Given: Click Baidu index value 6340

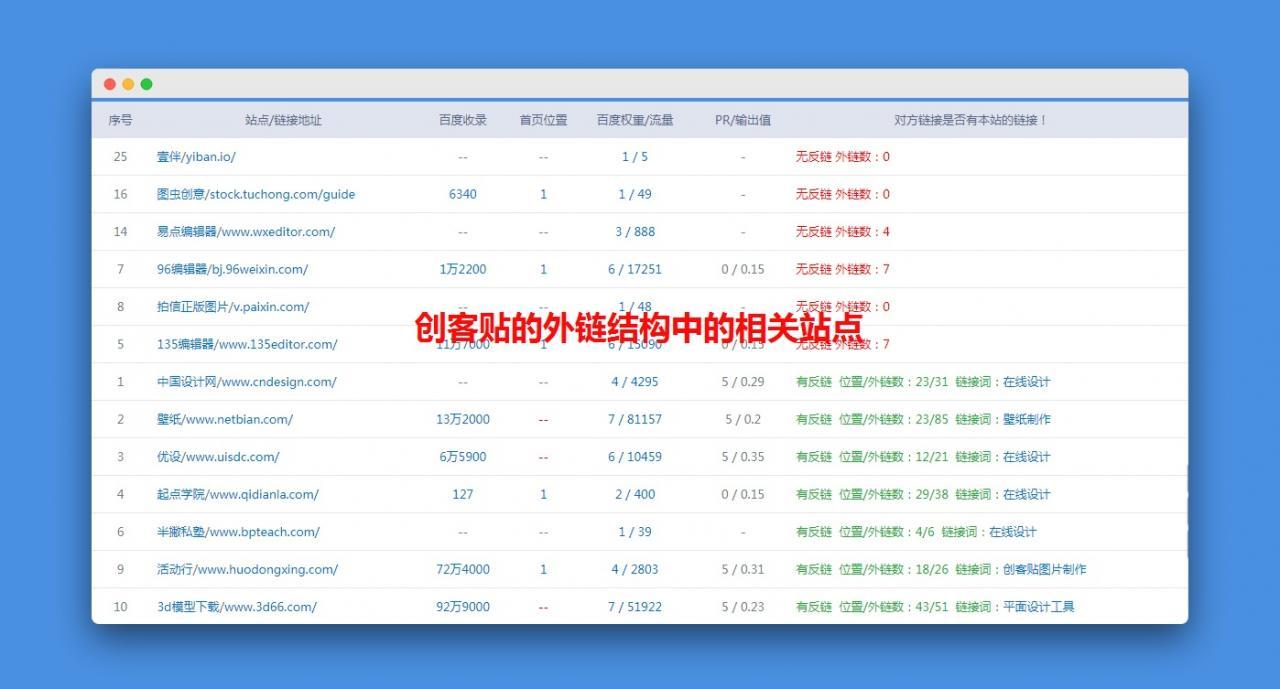Looking at the screenshot, I should (463, 194).
